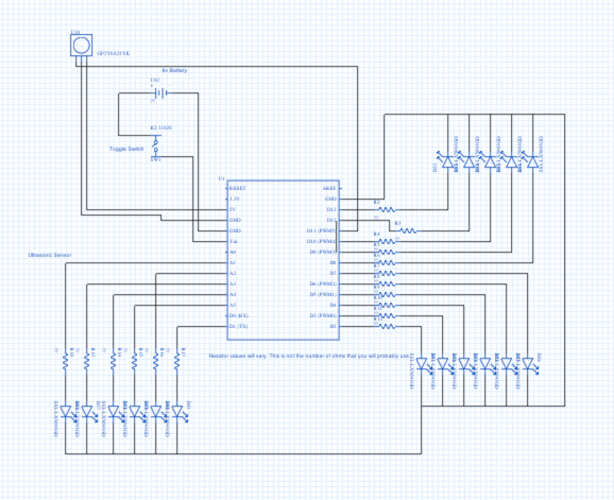Viewport: 614px width, 500px height.
Task: Click the RESET pin on the microcontroller
Action: click(236, 188)
